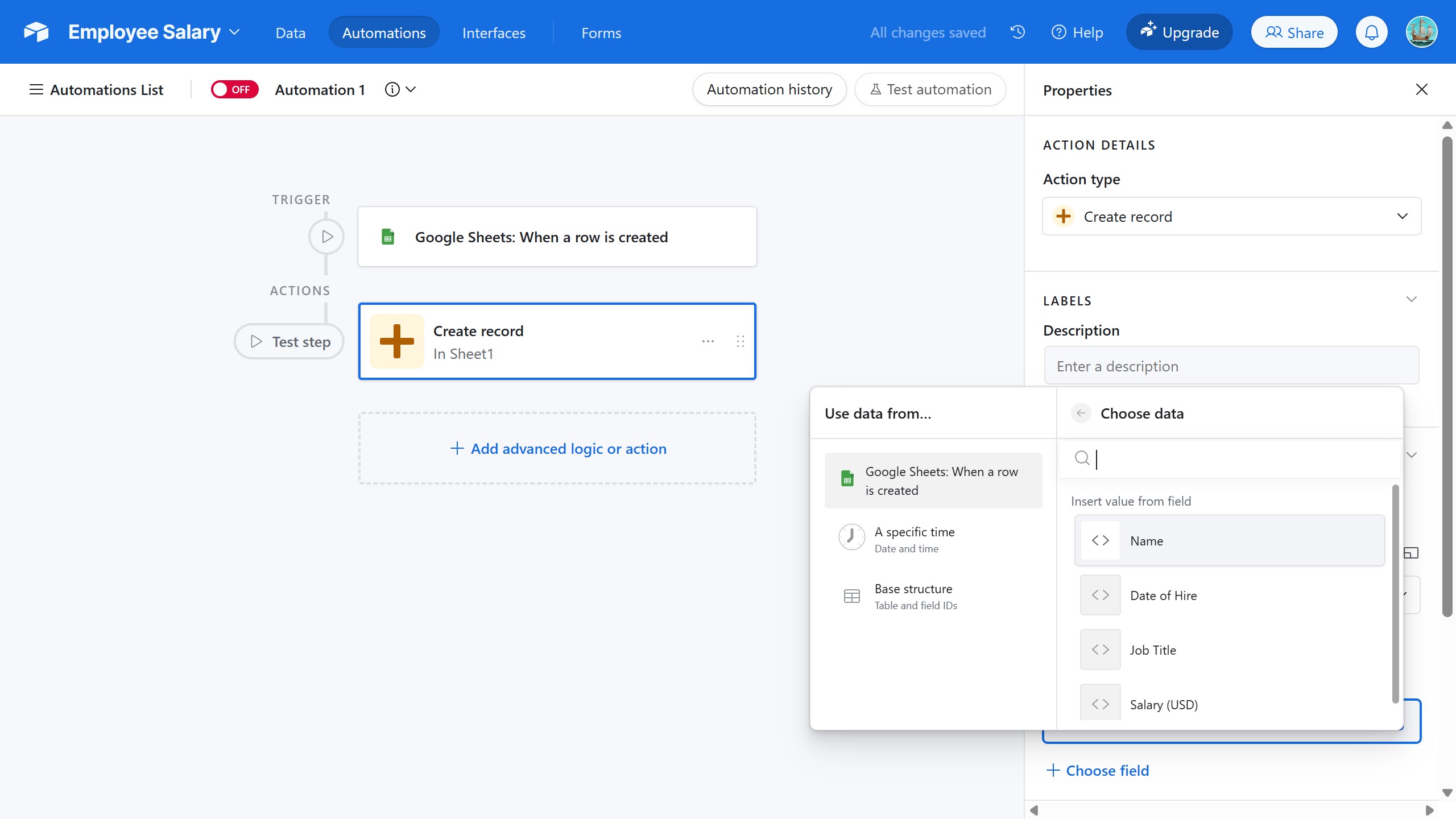Click the Properties panel vertical scrollbar
1456x819 pixels.
(x=1447, y=375)
